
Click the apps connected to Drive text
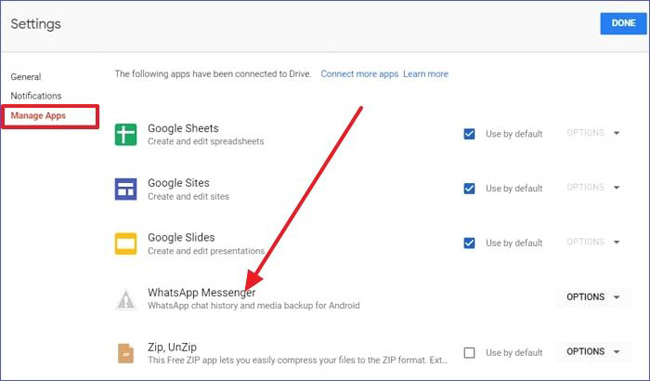coord(213,74)
